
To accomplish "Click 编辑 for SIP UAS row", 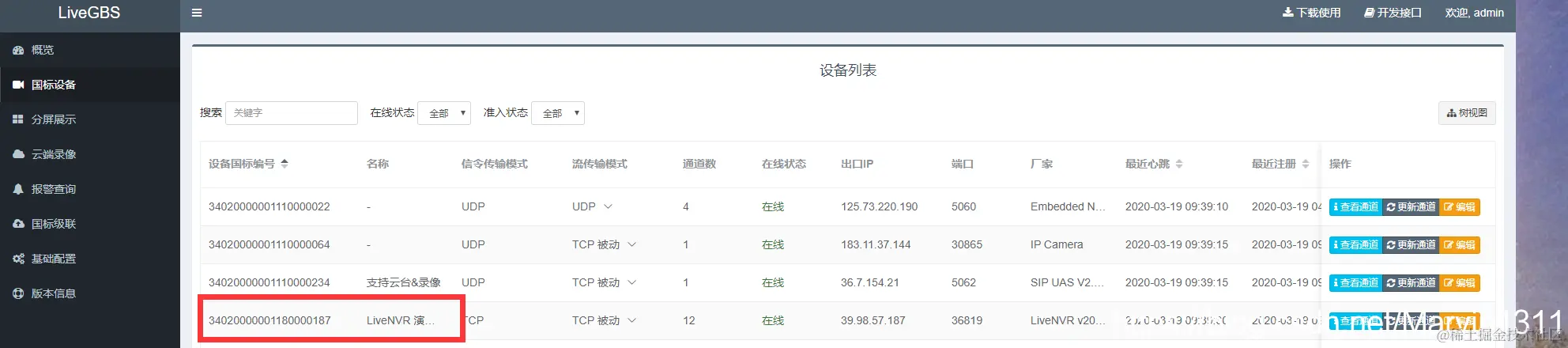I will point(1460,283).
